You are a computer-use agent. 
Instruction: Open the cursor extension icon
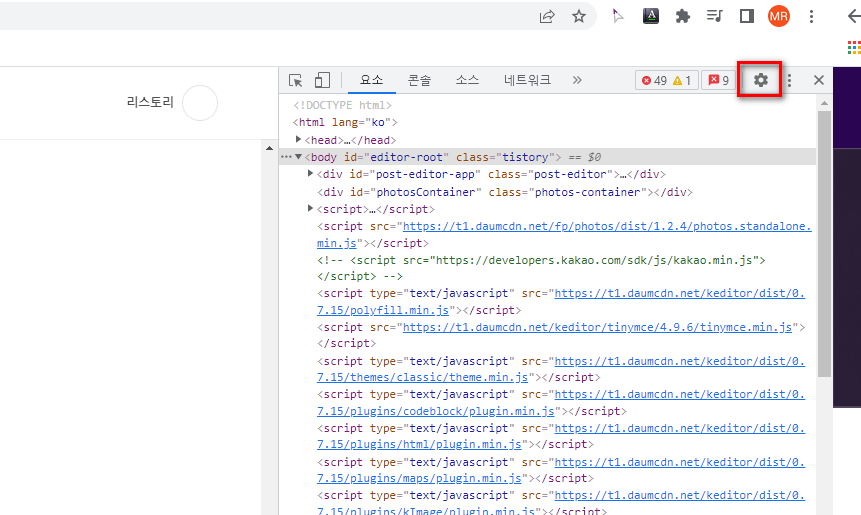(618, 16)
